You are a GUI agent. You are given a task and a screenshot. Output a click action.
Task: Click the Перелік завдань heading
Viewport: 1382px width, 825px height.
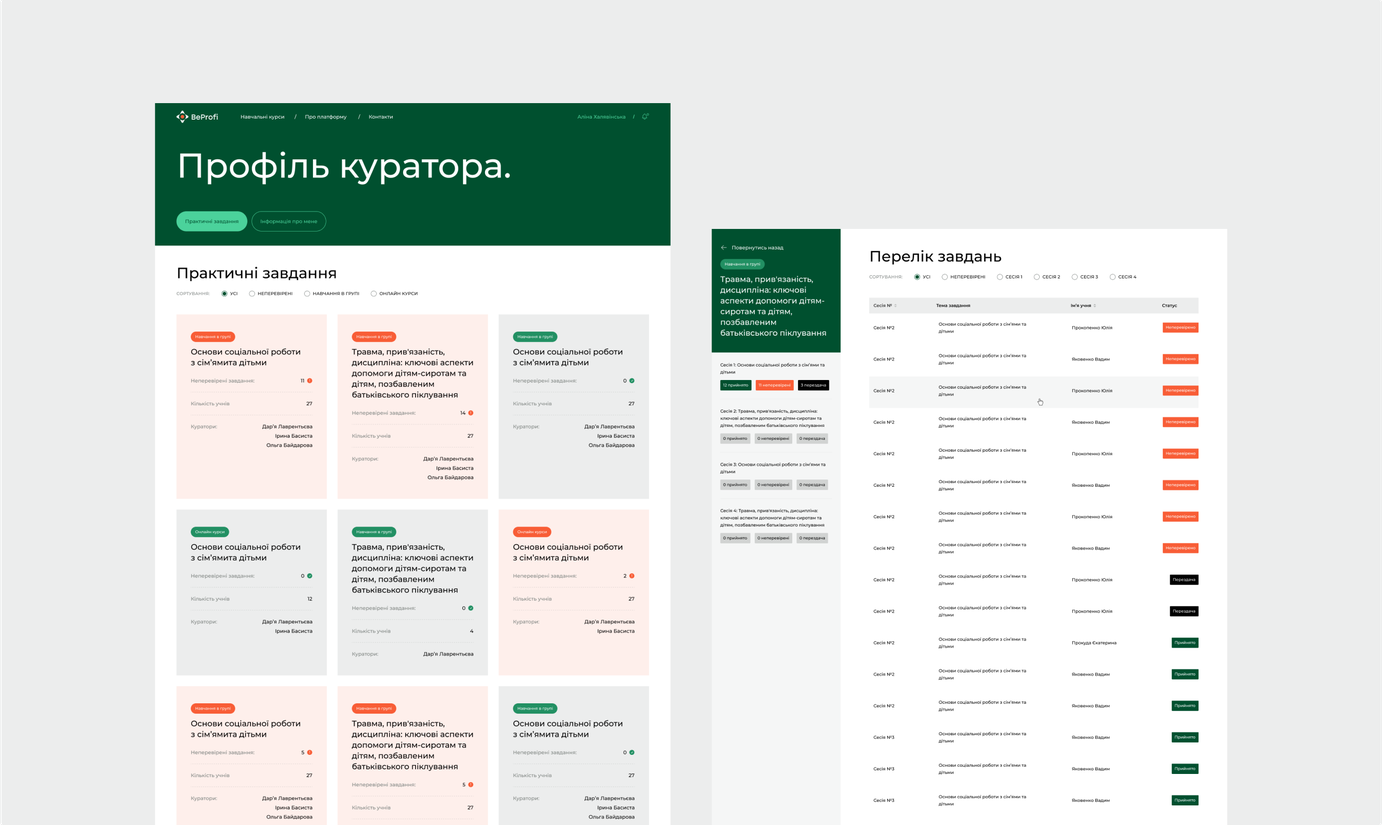tap(935, 256)
